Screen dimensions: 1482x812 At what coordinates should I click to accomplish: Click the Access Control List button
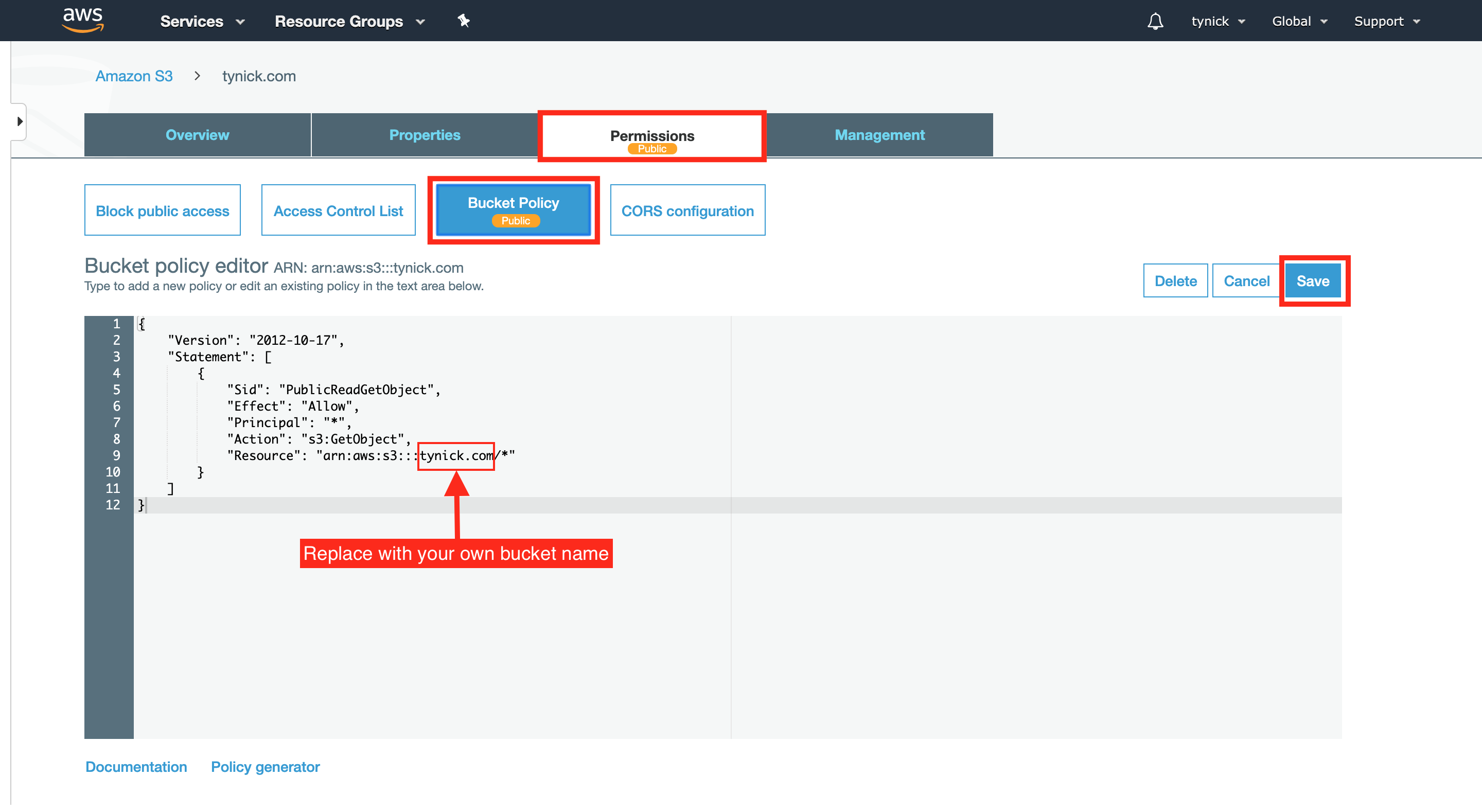338,210
